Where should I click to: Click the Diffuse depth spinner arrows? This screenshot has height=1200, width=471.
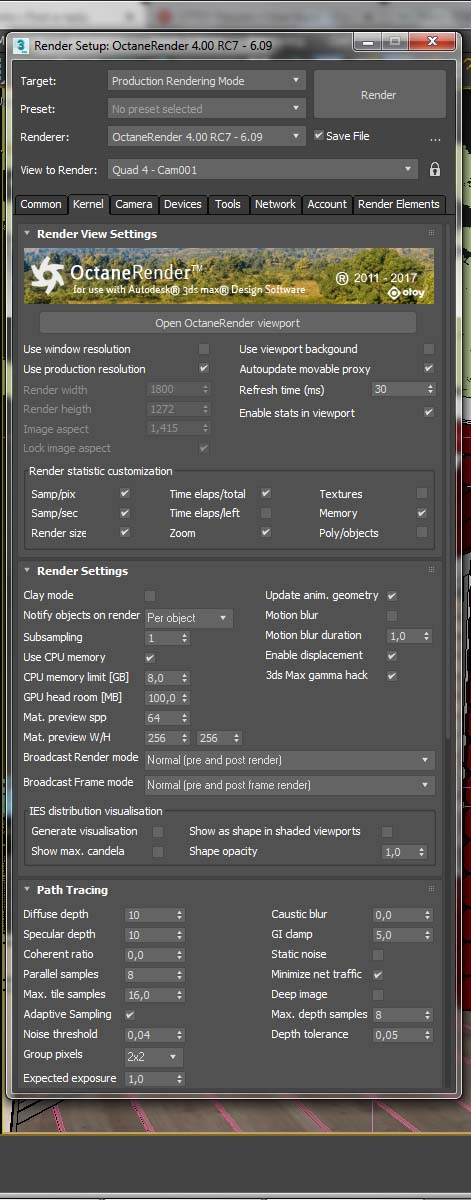click(x=180, y=915)
